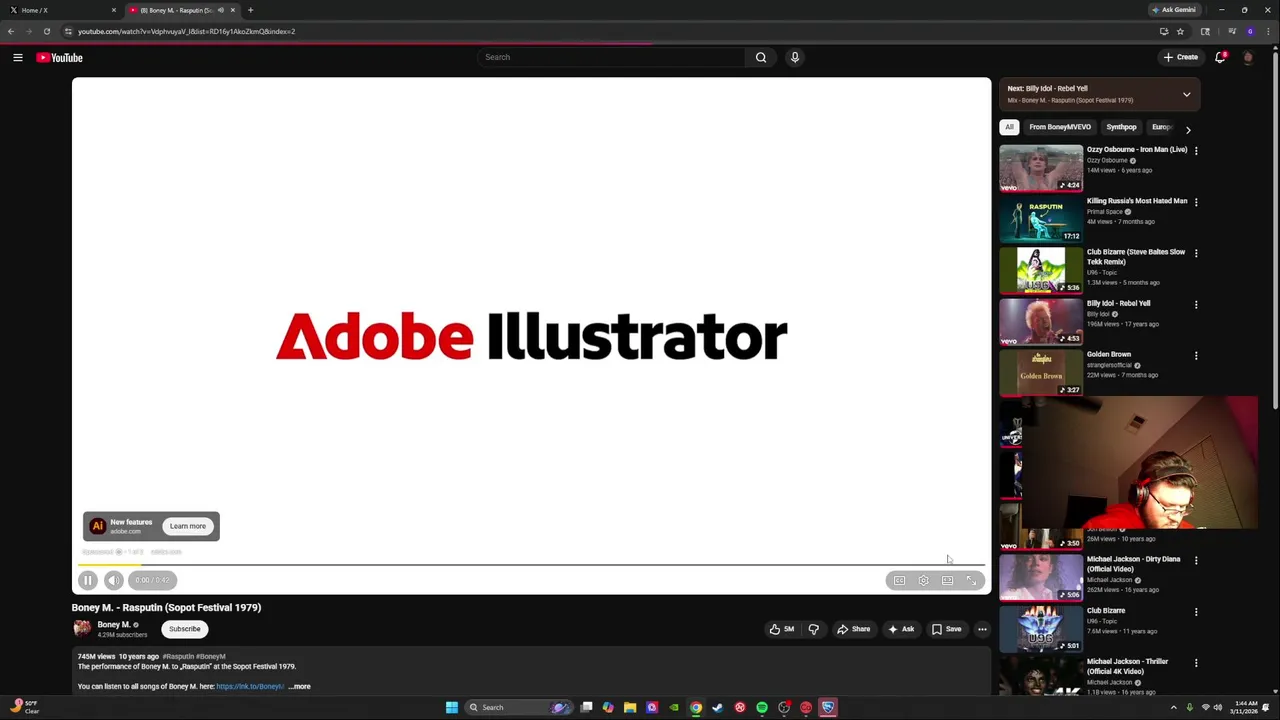This screenshot has height=720, width=1280.
Task: Bookmark this page with star icon
Action: (x=1180, y=31)
